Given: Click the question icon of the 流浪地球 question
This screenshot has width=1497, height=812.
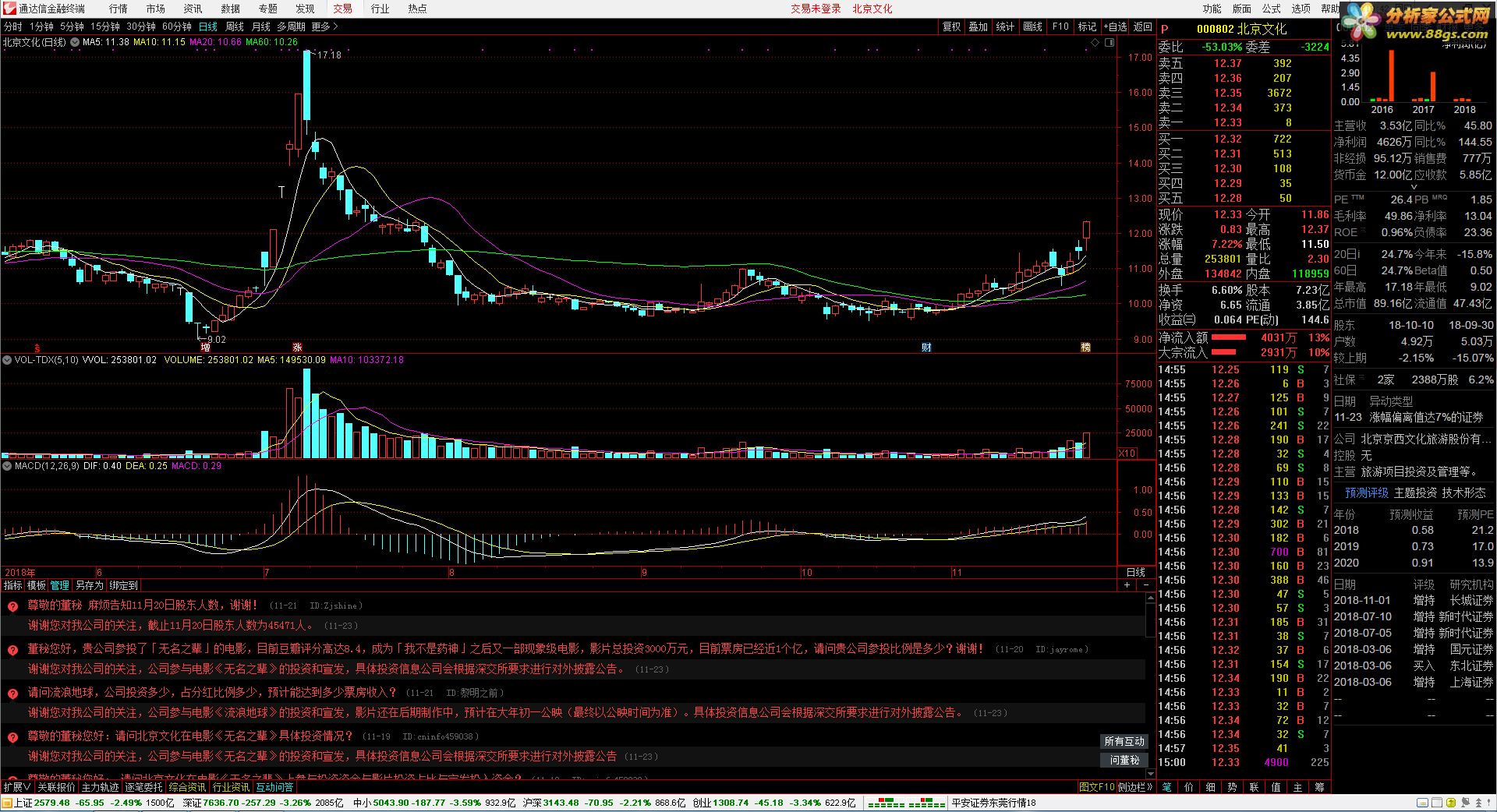Looking at the screenshot, I should pos(12,694).
